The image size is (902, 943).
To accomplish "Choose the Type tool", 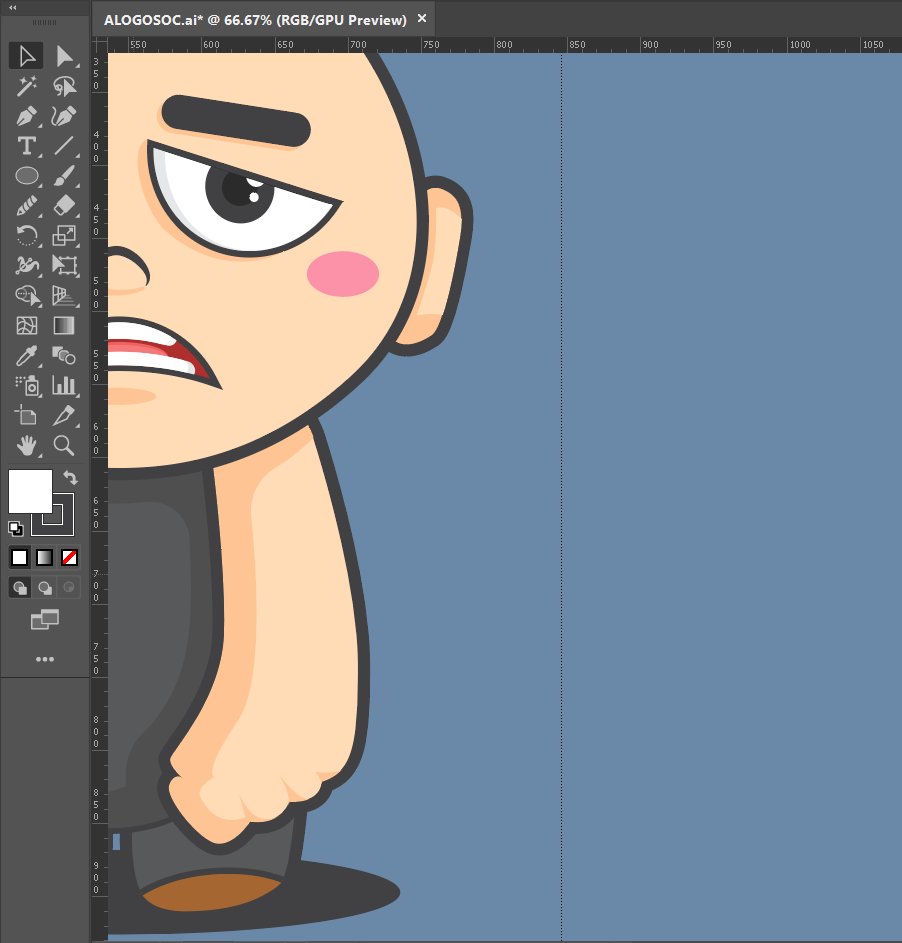I will coord(27,146).
